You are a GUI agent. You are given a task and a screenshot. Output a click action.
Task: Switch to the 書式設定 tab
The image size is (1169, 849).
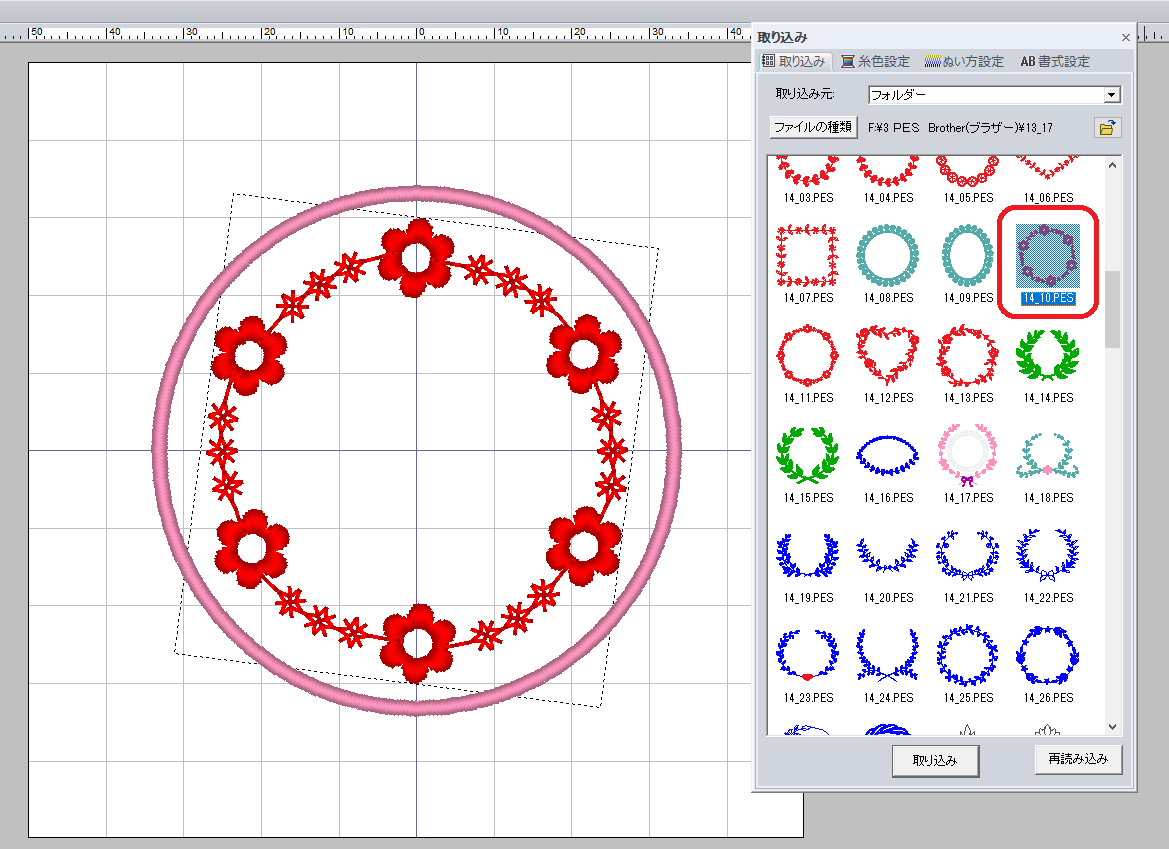coord(1055,61)
